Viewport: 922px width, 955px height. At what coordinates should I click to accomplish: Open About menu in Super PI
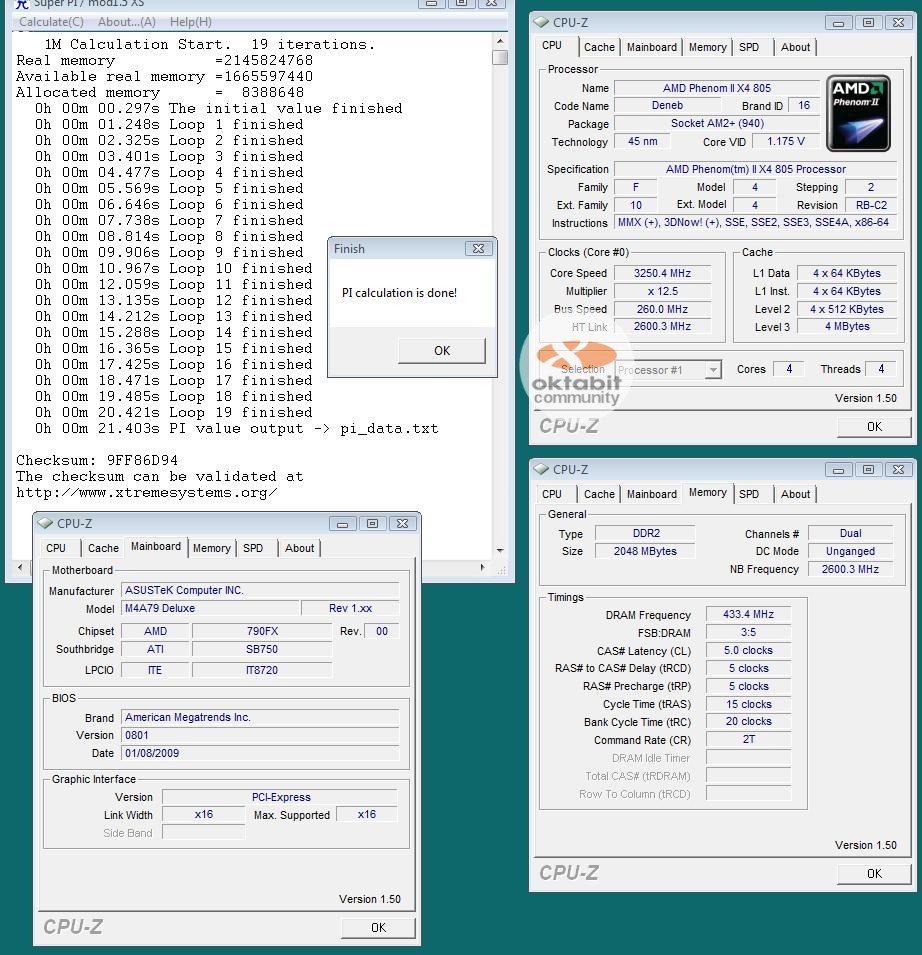(x=127, y=22)
